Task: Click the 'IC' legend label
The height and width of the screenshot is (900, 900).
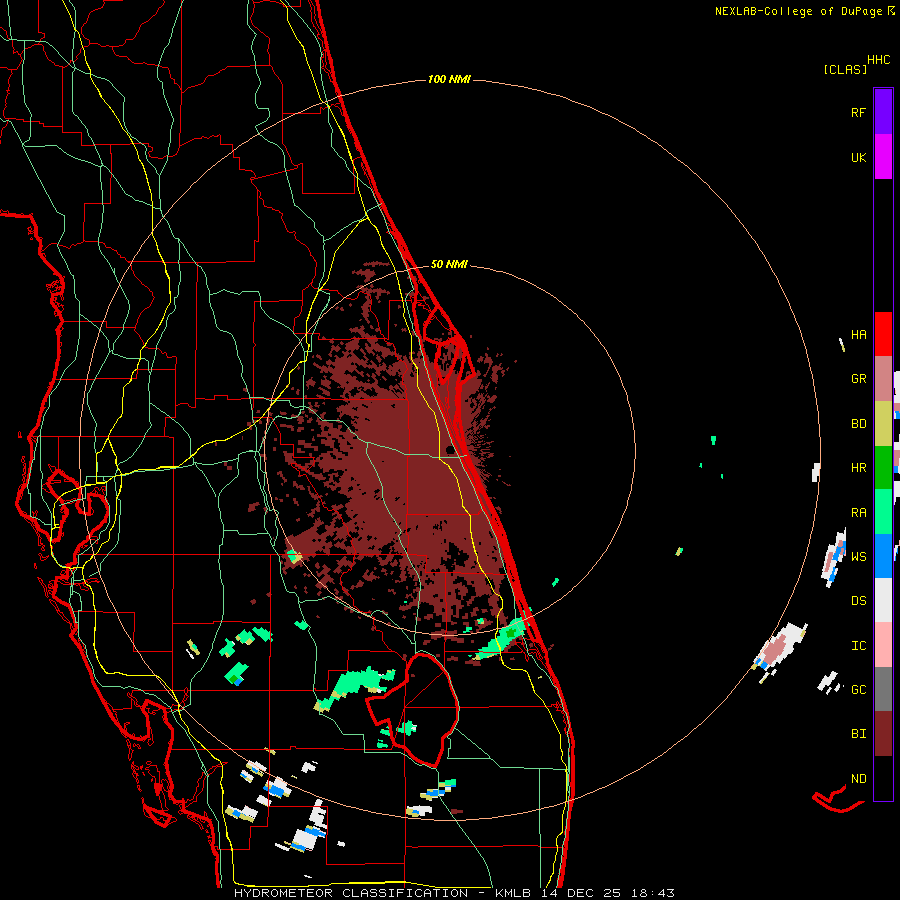Action: [x=858, y=645]
